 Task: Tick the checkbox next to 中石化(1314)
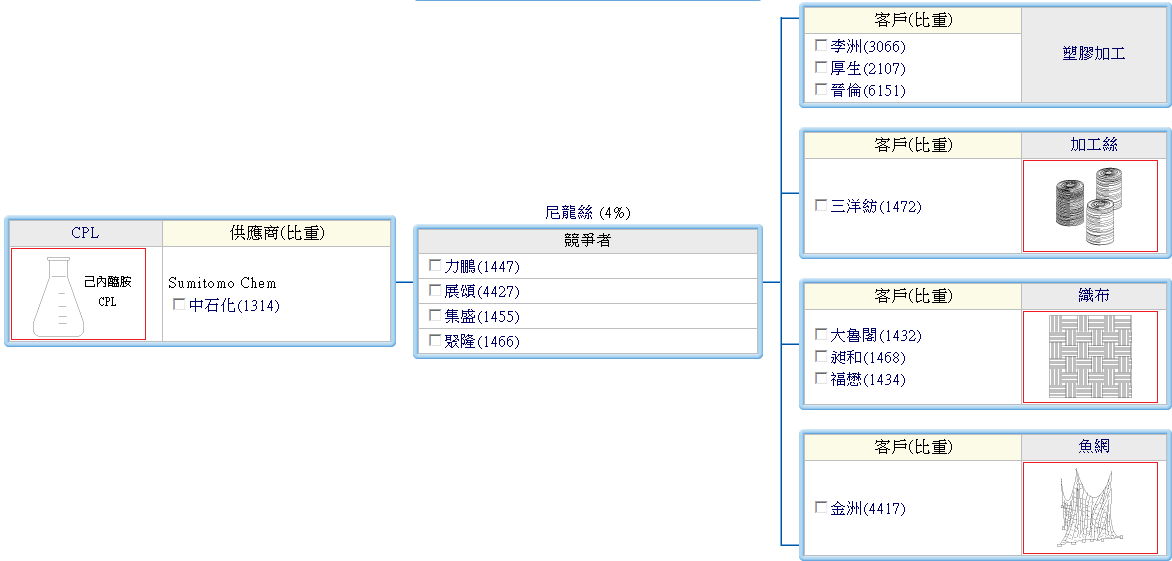(179, 305)
